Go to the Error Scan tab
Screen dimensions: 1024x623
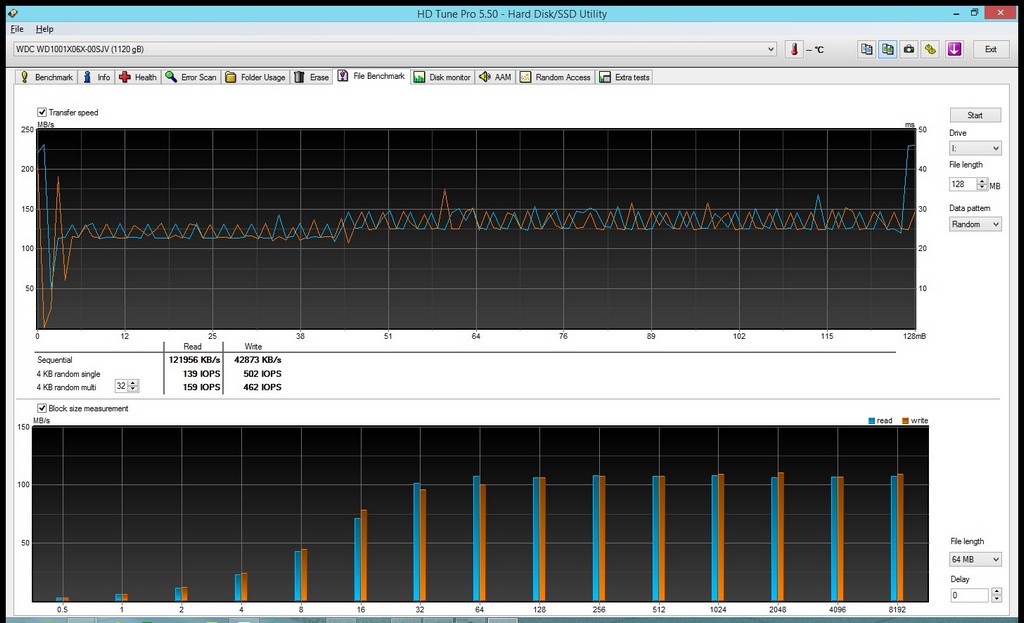[191, 77]
